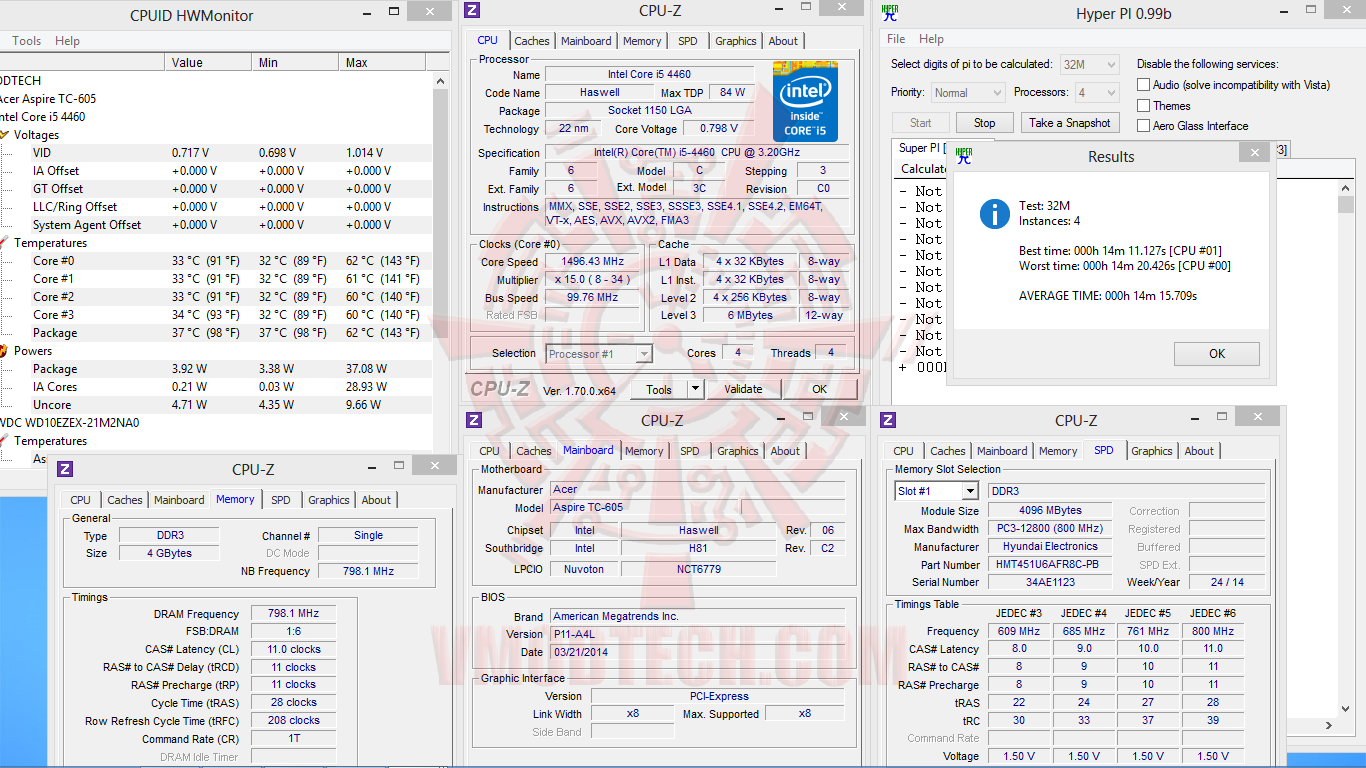Open the Priority dropdown set to Normal

point(967,92)
